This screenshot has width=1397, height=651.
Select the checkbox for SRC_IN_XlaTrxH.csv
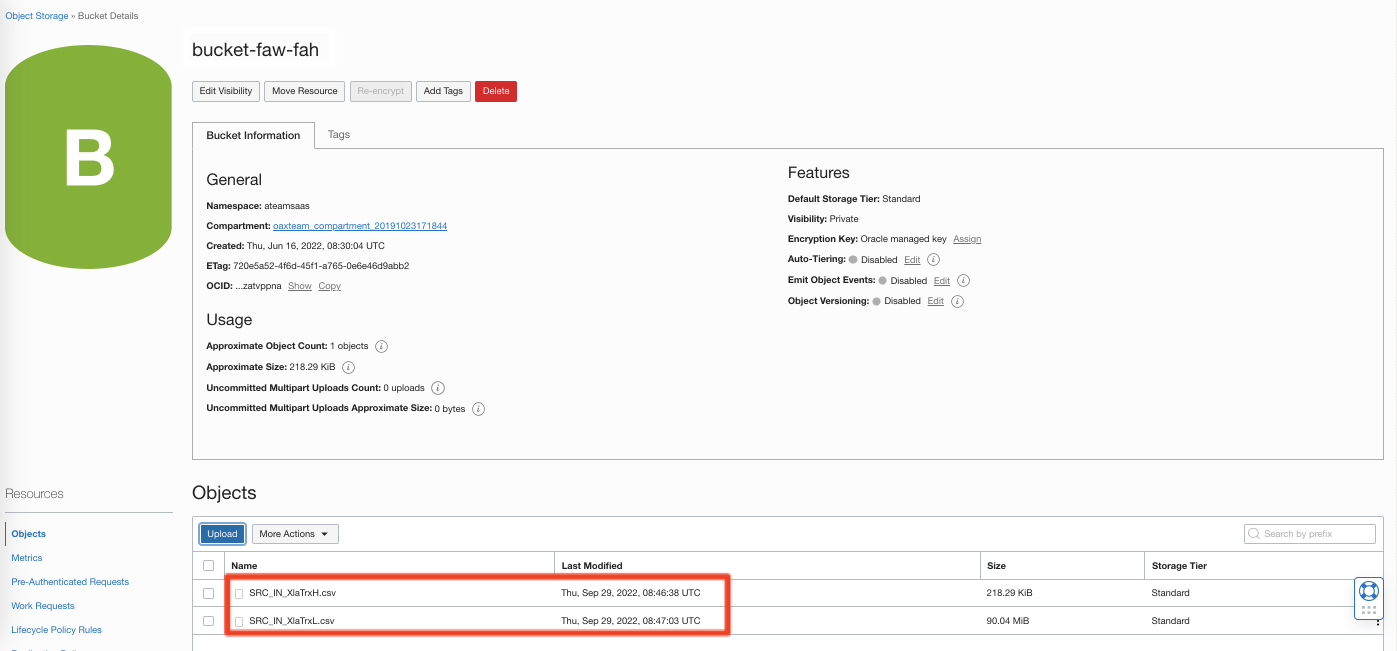point(208,592)
